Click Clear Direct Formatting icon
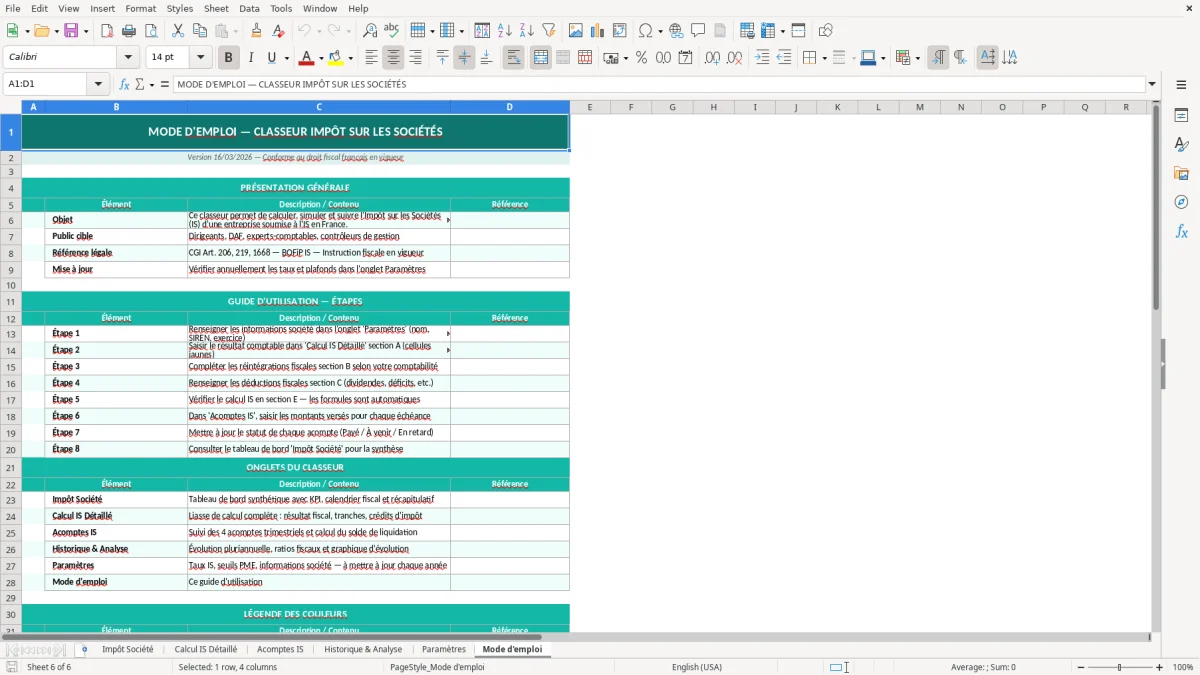1200x675 pixels. coord(278,31)
